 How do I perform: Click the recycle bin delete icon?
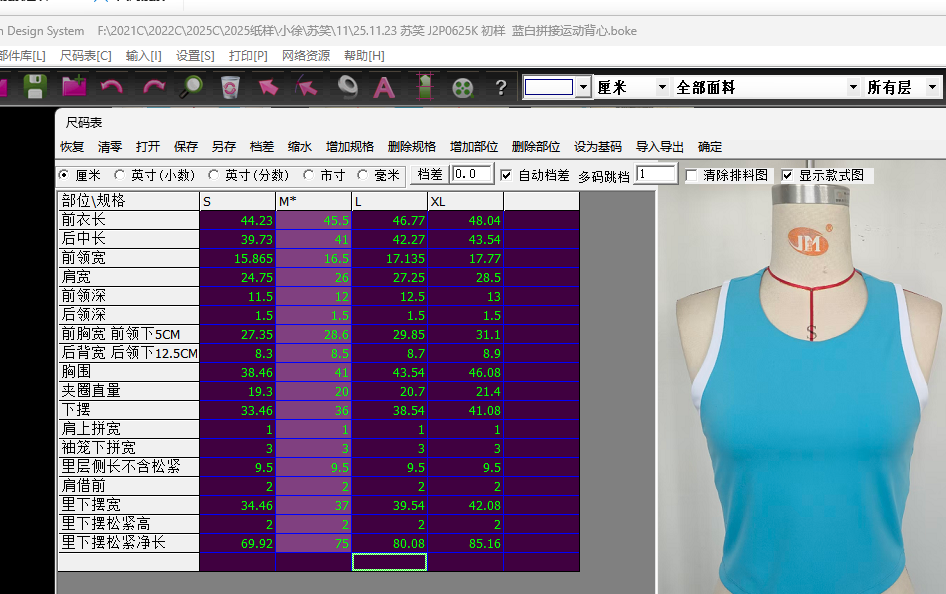pyautogui.click(x=230, y=88)
